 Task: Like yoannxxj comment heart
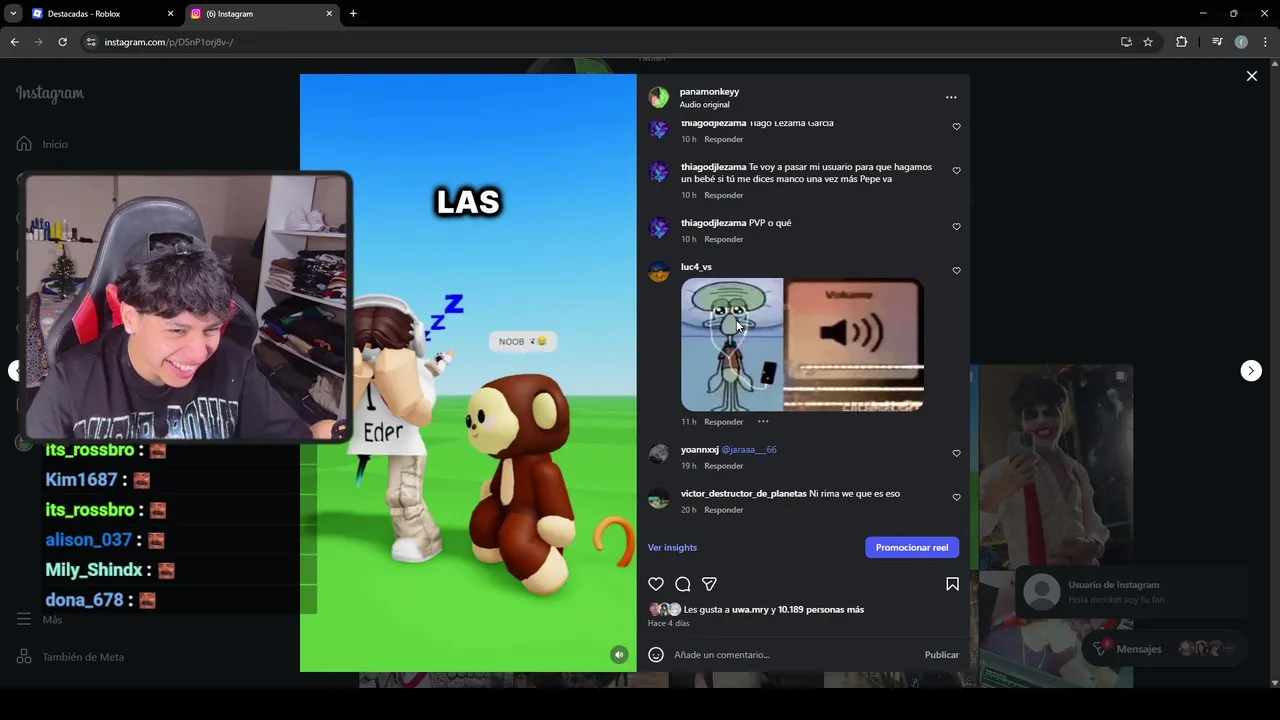coord(956,454)
